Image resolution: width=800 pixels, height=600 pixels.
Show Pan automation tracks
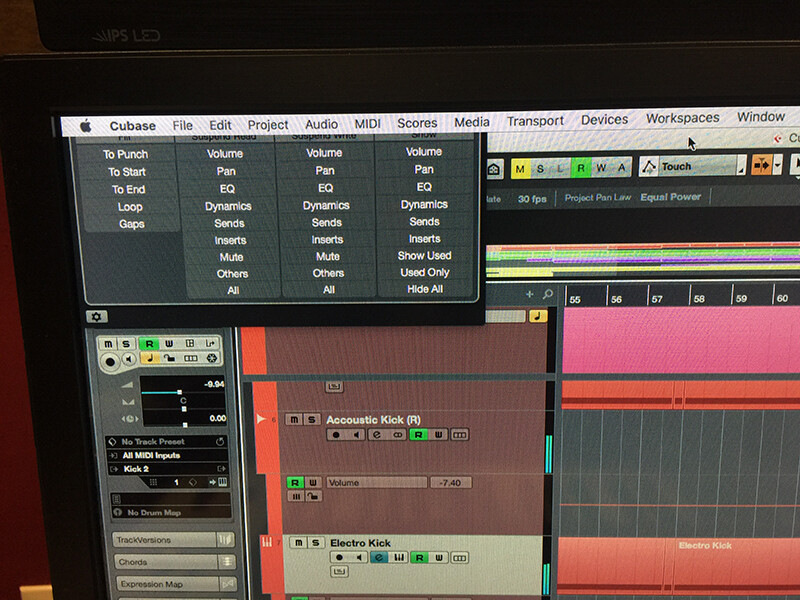[x=424, y=169]
